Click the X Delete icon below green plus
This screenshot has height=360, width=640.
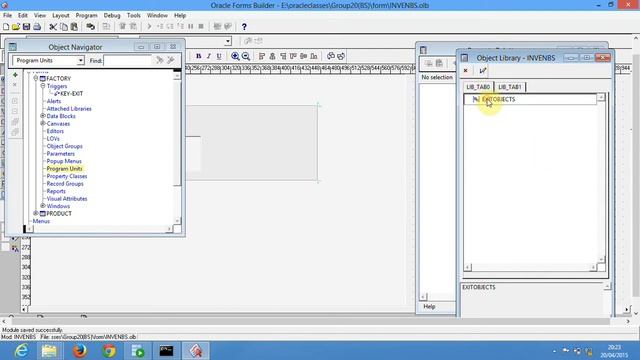[15, 84]
